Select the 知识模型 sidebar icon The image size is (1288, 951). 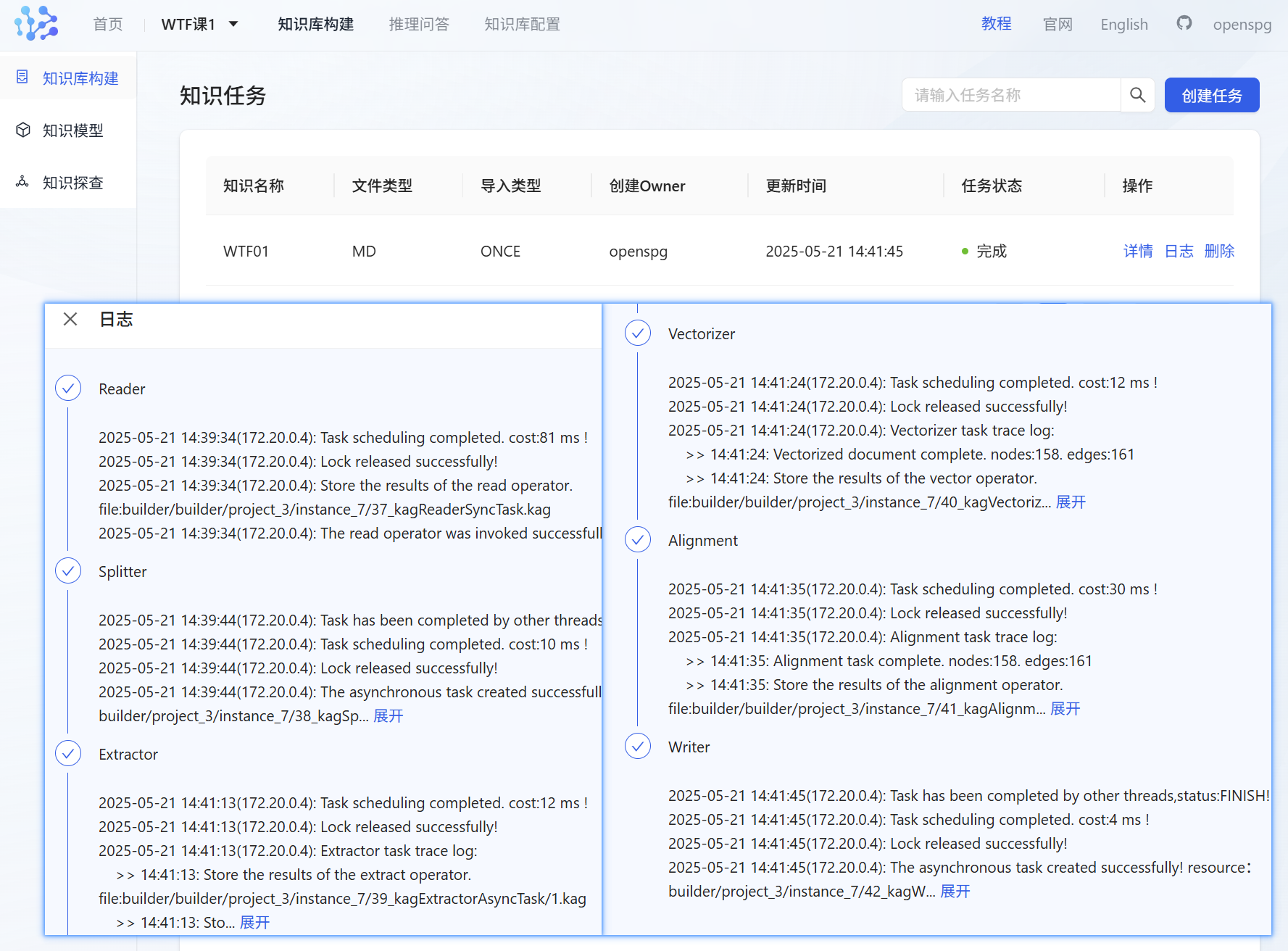point(22,130)
